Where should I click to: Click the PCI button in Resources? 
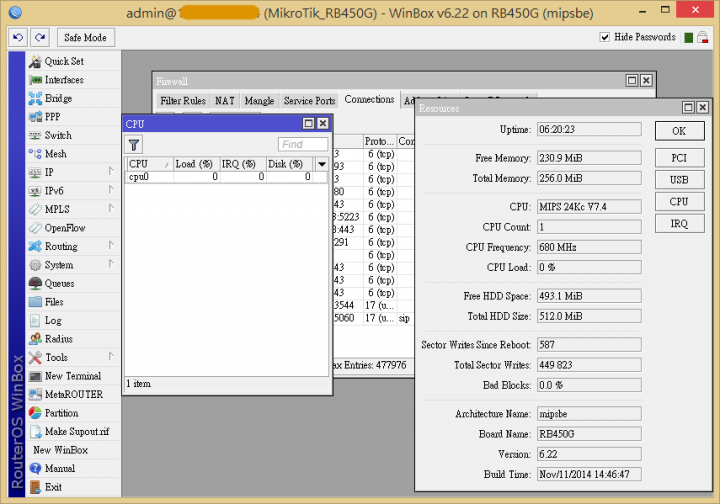point(679,158)
